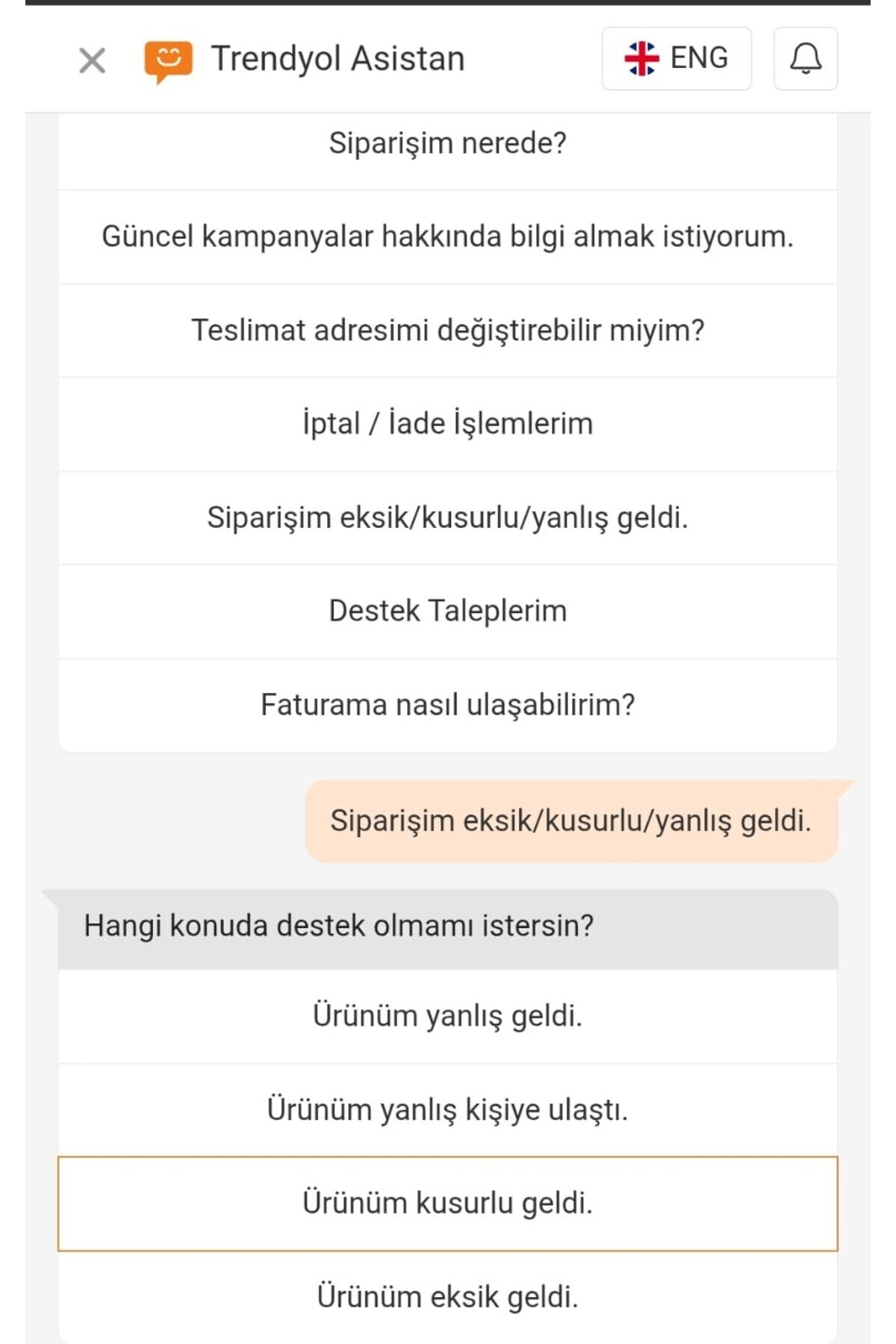Screen dimensions: 896x1344
Task: Open notifications with the bell icon
Action: (806, 58)
